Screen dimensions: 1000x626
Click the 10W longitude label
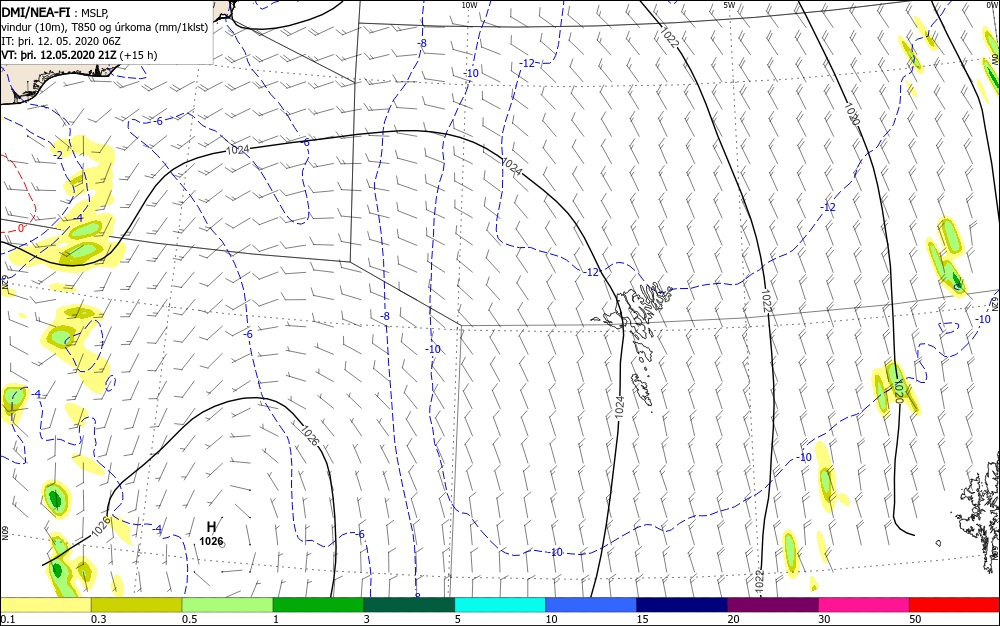point(469,5)
